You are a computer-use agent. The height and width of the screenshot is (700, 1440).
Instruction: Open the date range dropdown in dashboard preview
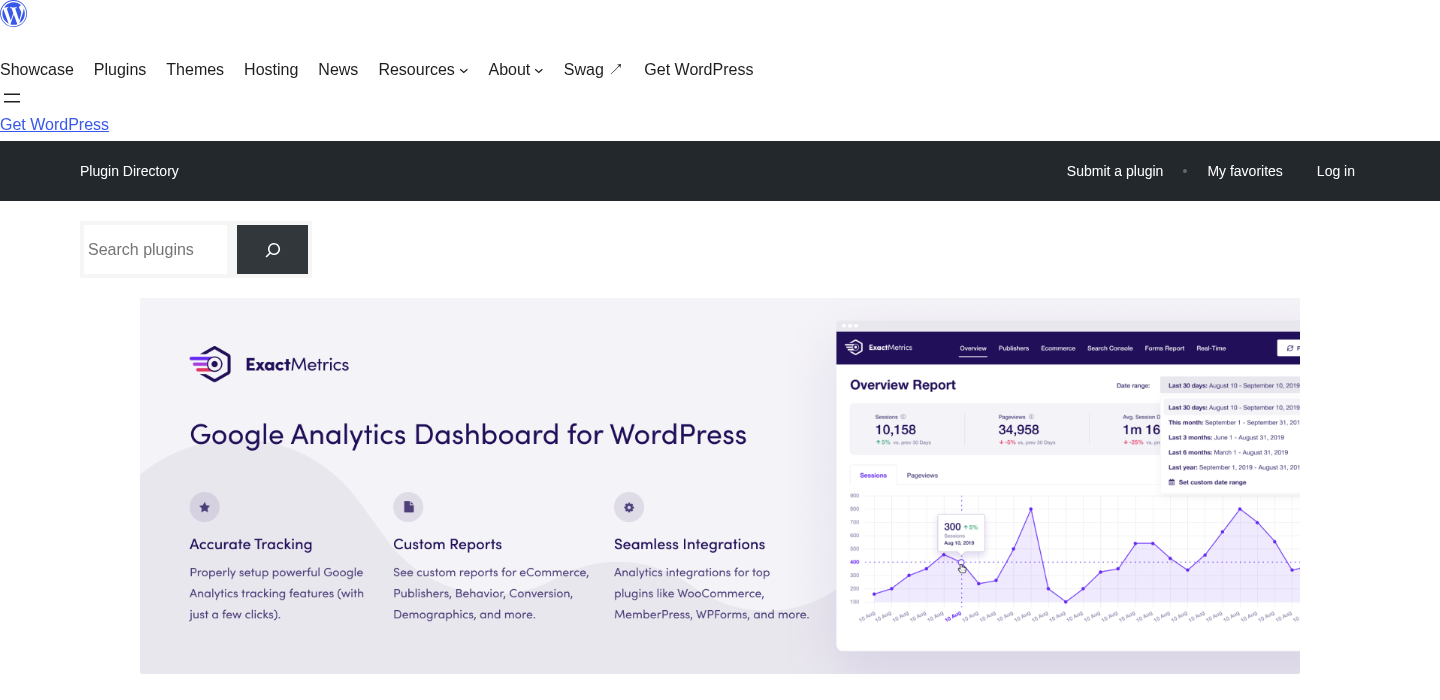(x=1230, y=385)
